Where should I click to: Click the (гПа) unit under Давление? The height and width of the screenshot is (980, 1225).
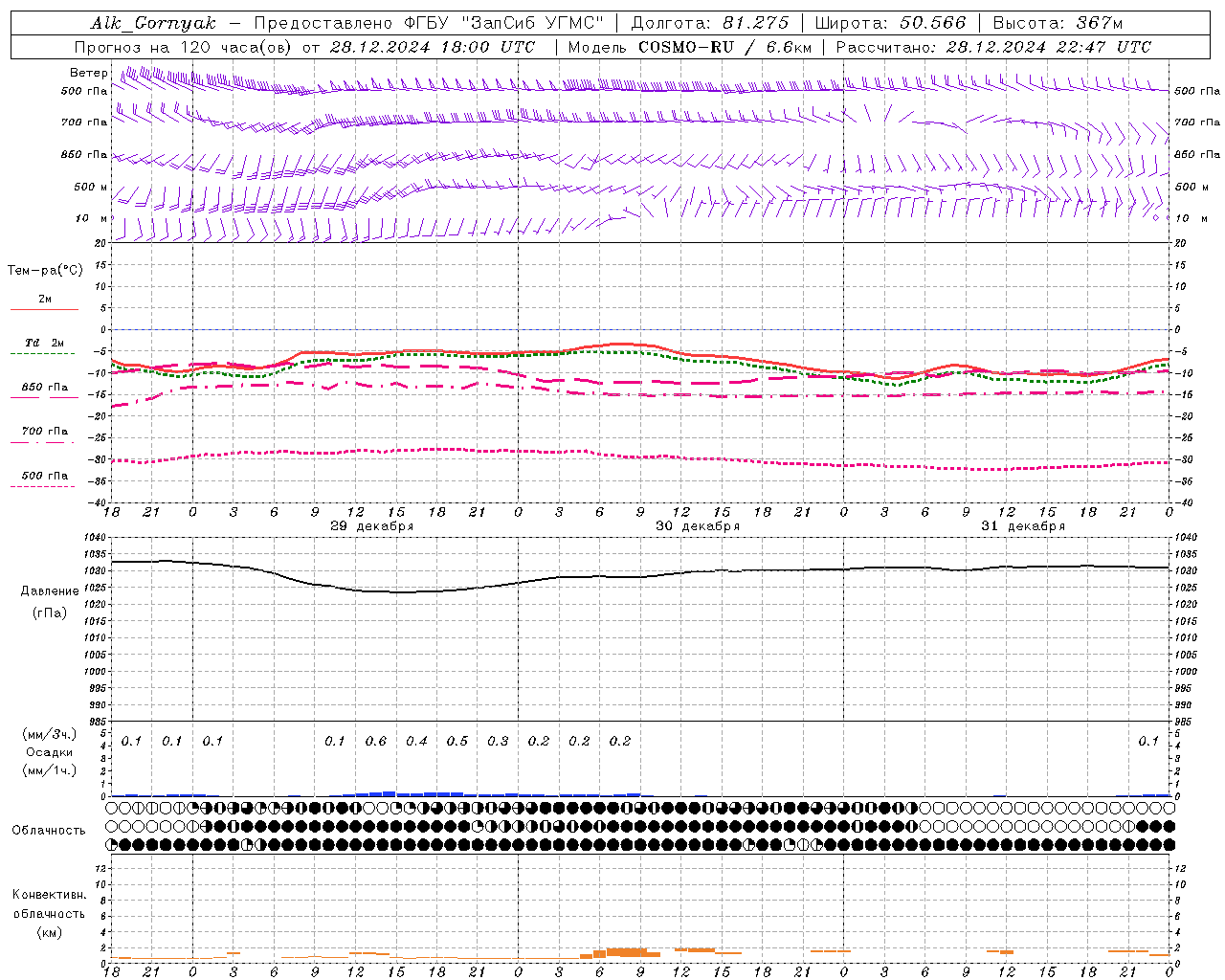coord(50,613)
